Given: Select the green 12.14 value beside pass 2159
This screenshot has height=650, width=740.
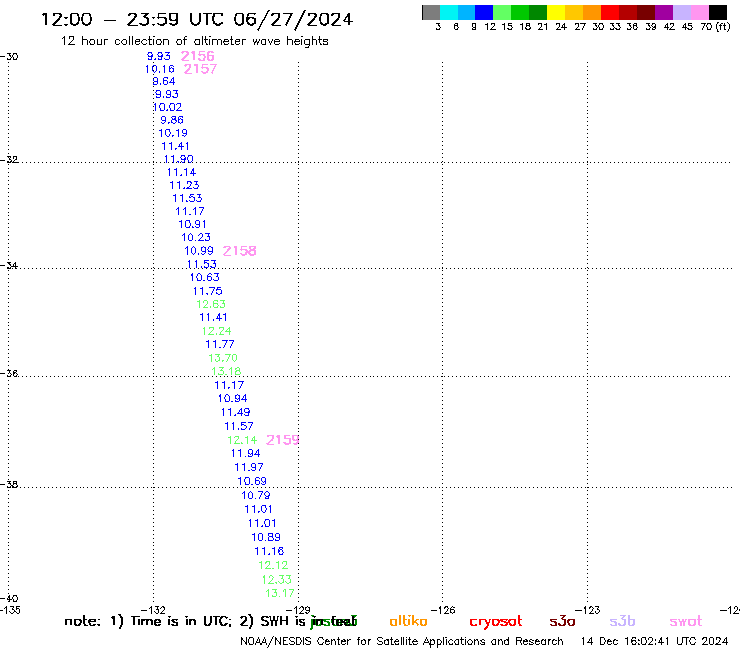Looking at the screenshot, I should [x=242, y=440].
